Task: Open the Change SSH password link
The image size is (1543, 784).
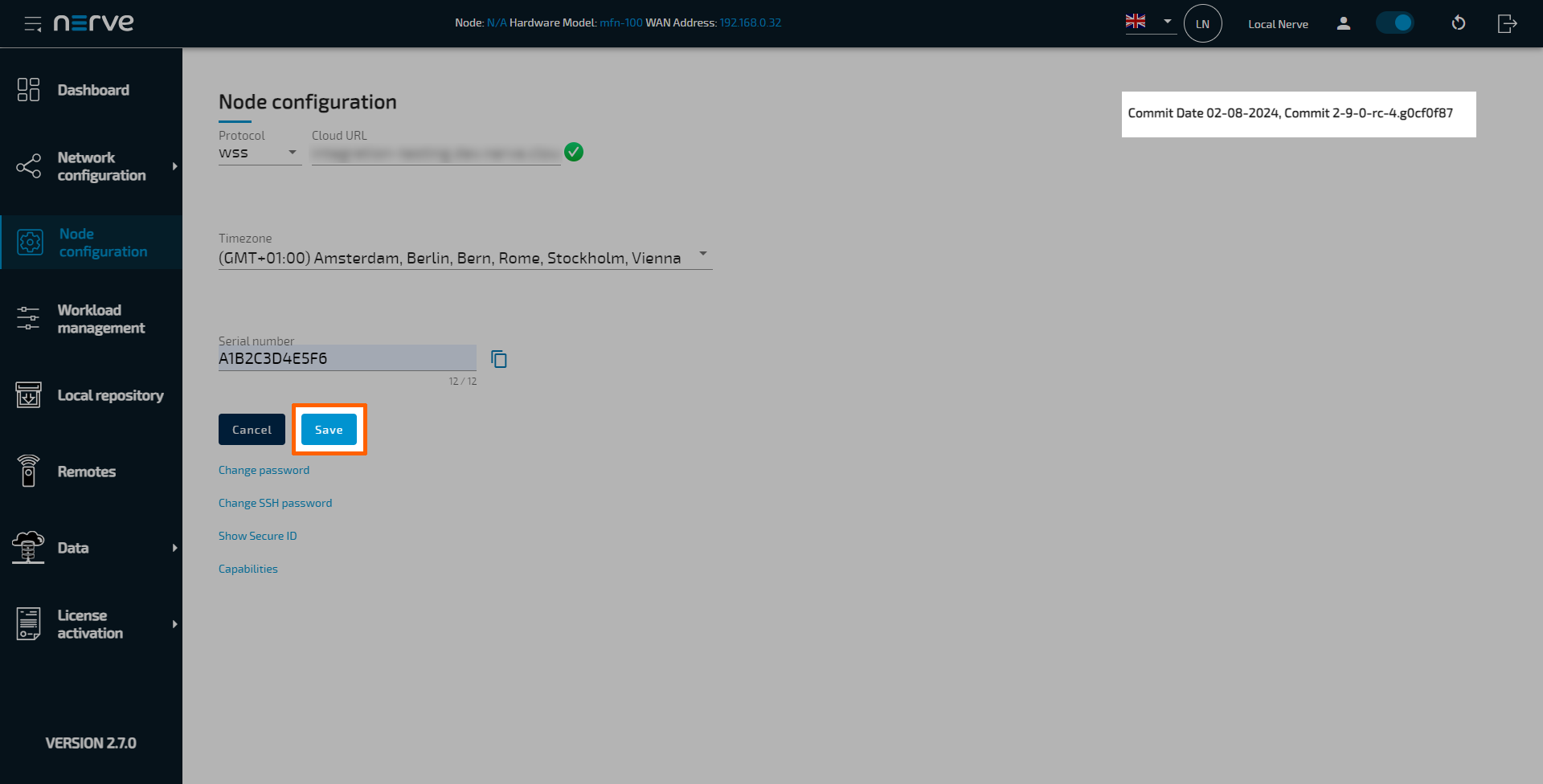Action: (x=275, y=503)
